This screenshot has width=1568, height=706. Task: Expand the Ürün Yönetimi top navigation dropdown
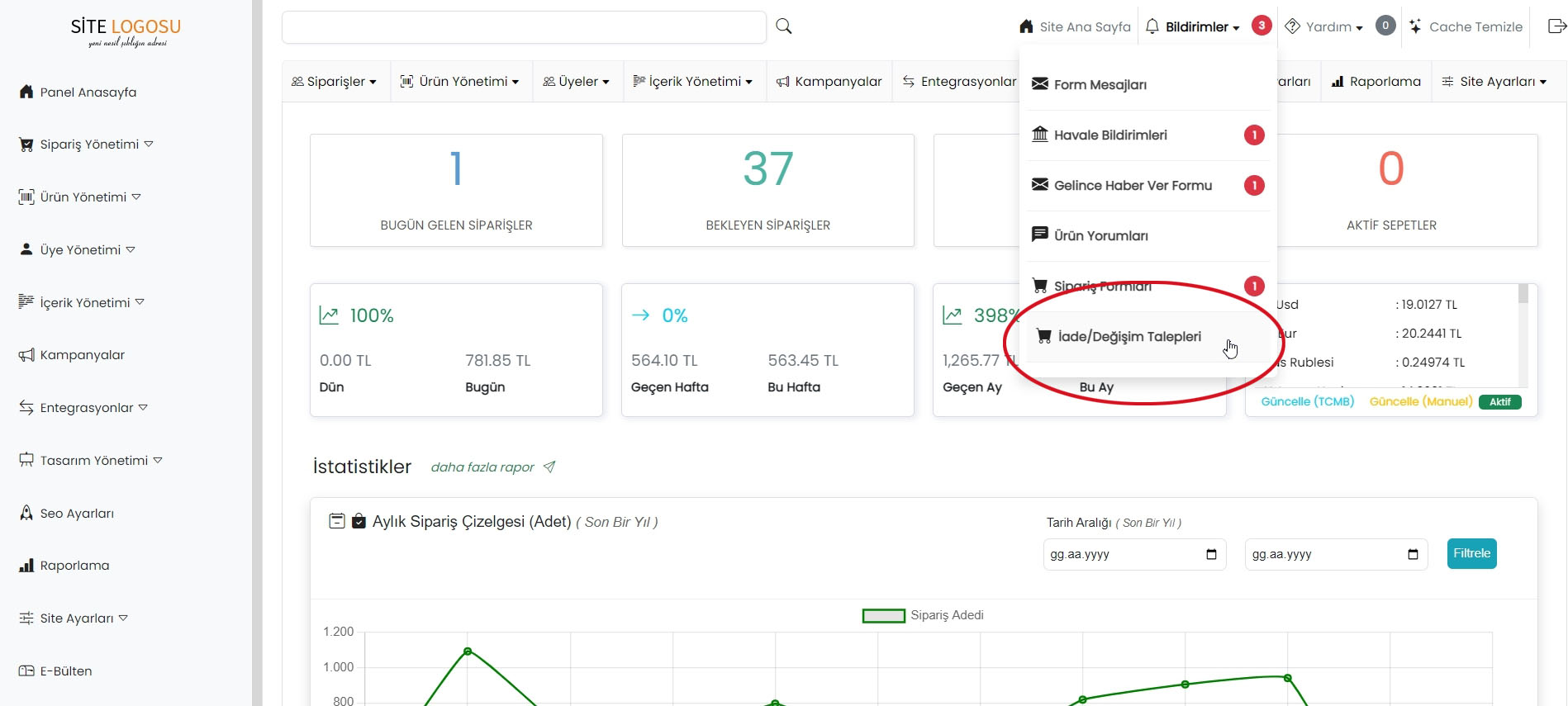(x=460, y=82)
